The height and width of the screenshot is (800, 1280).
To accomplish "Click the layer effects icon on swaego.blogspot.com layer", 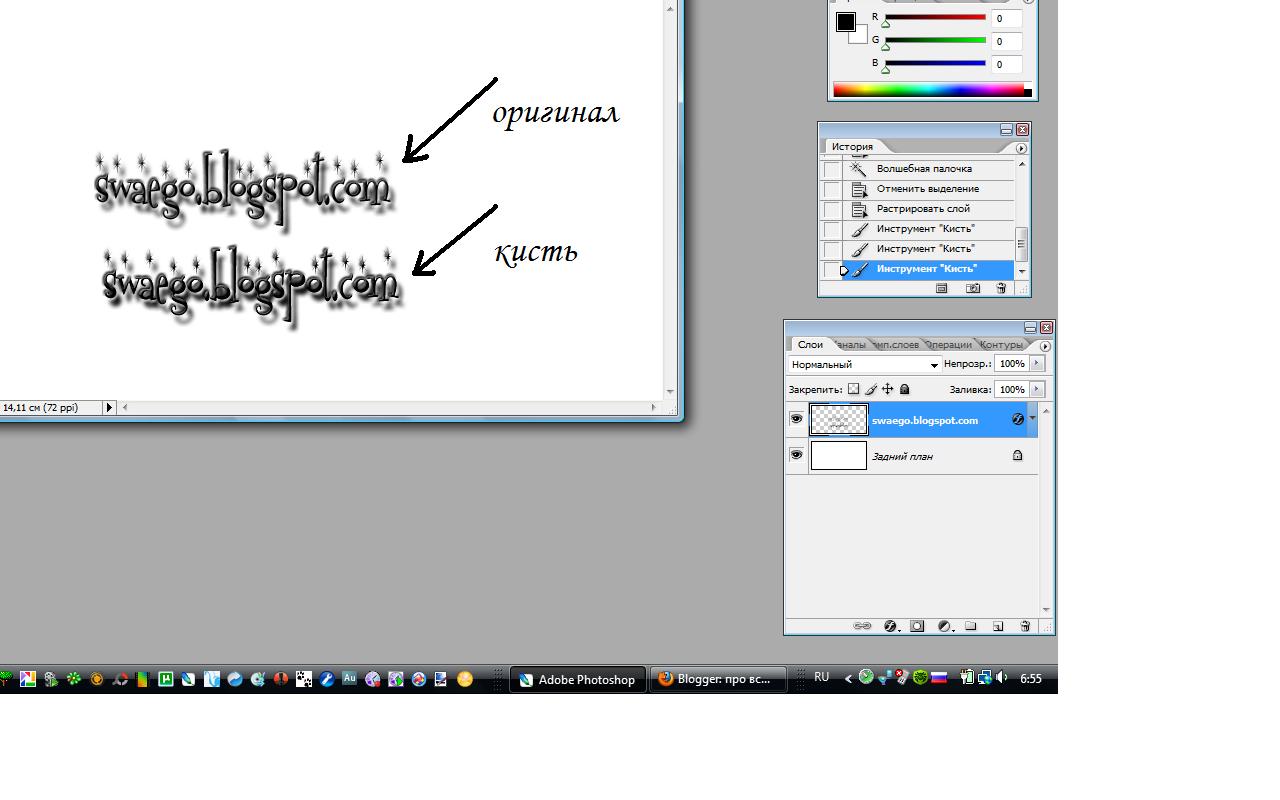I will click(x=1018, y=420).
